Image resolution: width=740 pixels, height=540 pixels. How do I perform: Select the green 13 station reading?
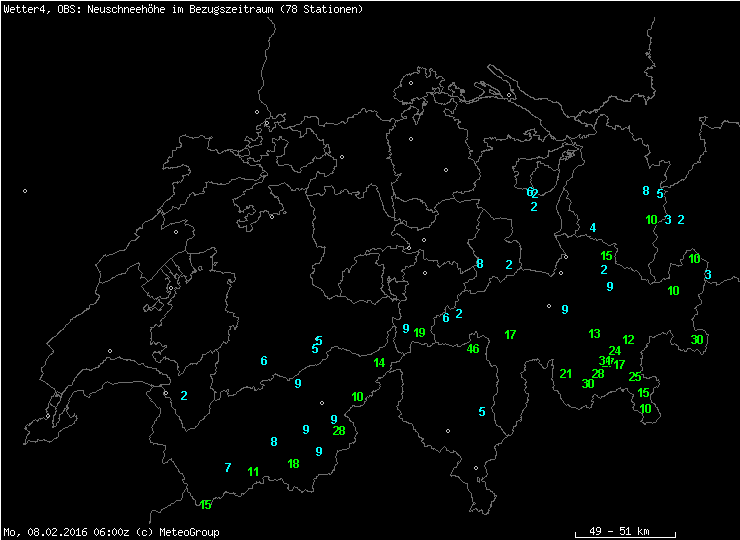click(x=594, y=334)
